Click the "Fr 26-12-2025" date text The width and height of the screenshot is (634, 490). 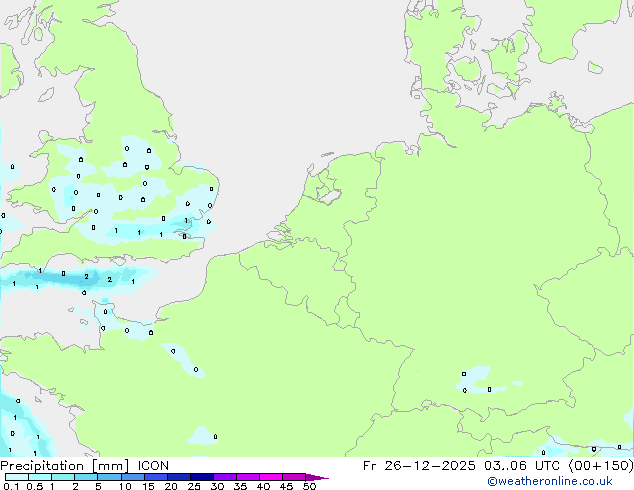click(x=419, y=466)
